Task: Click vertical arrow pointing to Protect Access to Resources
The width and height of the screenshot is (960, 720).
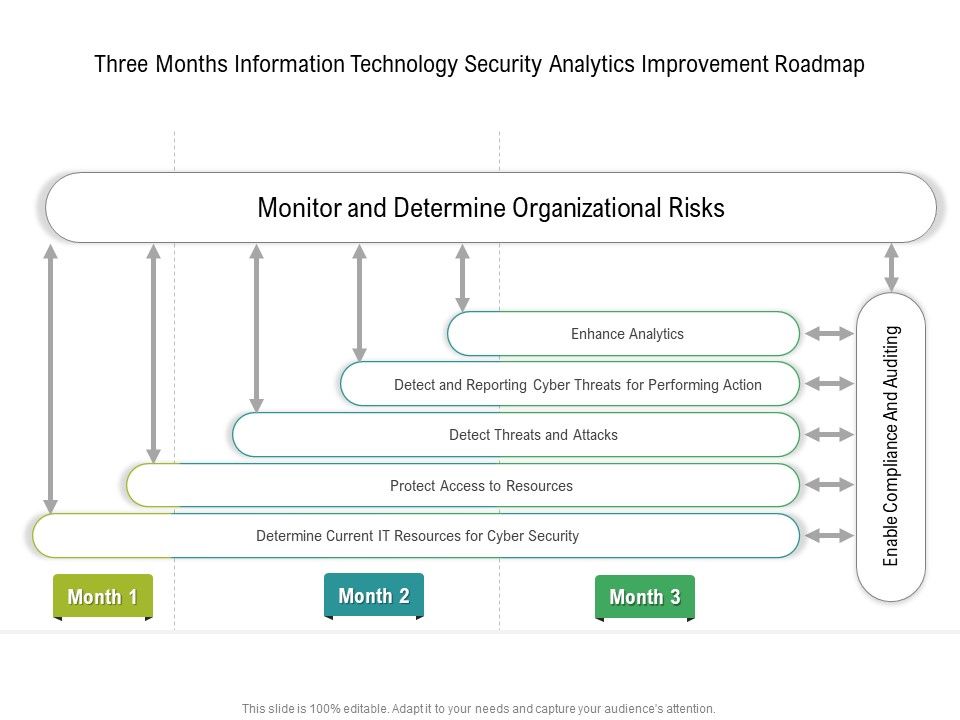Action: point(154,353)
